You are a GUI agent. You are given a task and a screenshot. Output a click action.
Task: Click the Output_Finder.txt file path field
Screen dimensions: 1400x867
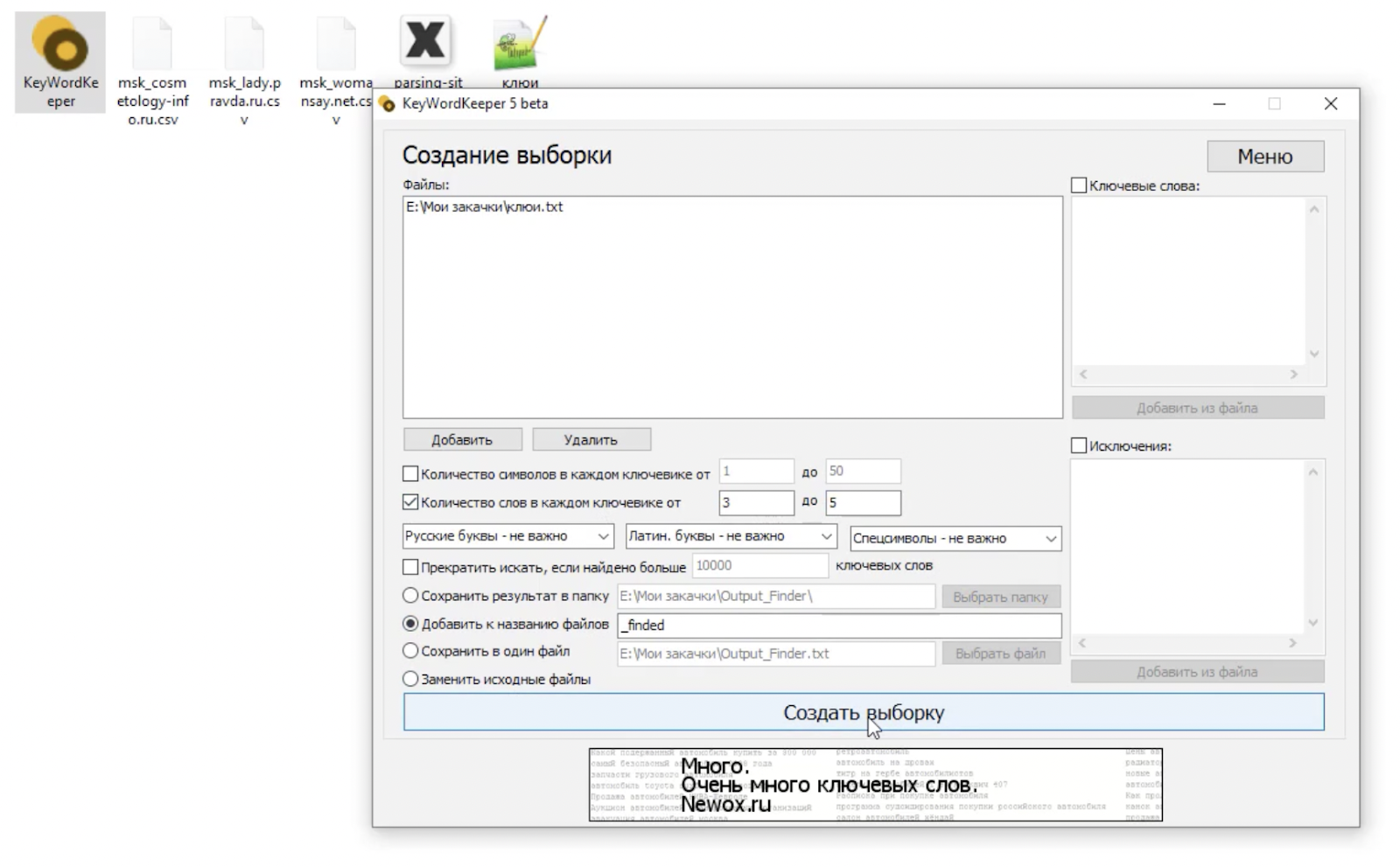coord(776,654)
